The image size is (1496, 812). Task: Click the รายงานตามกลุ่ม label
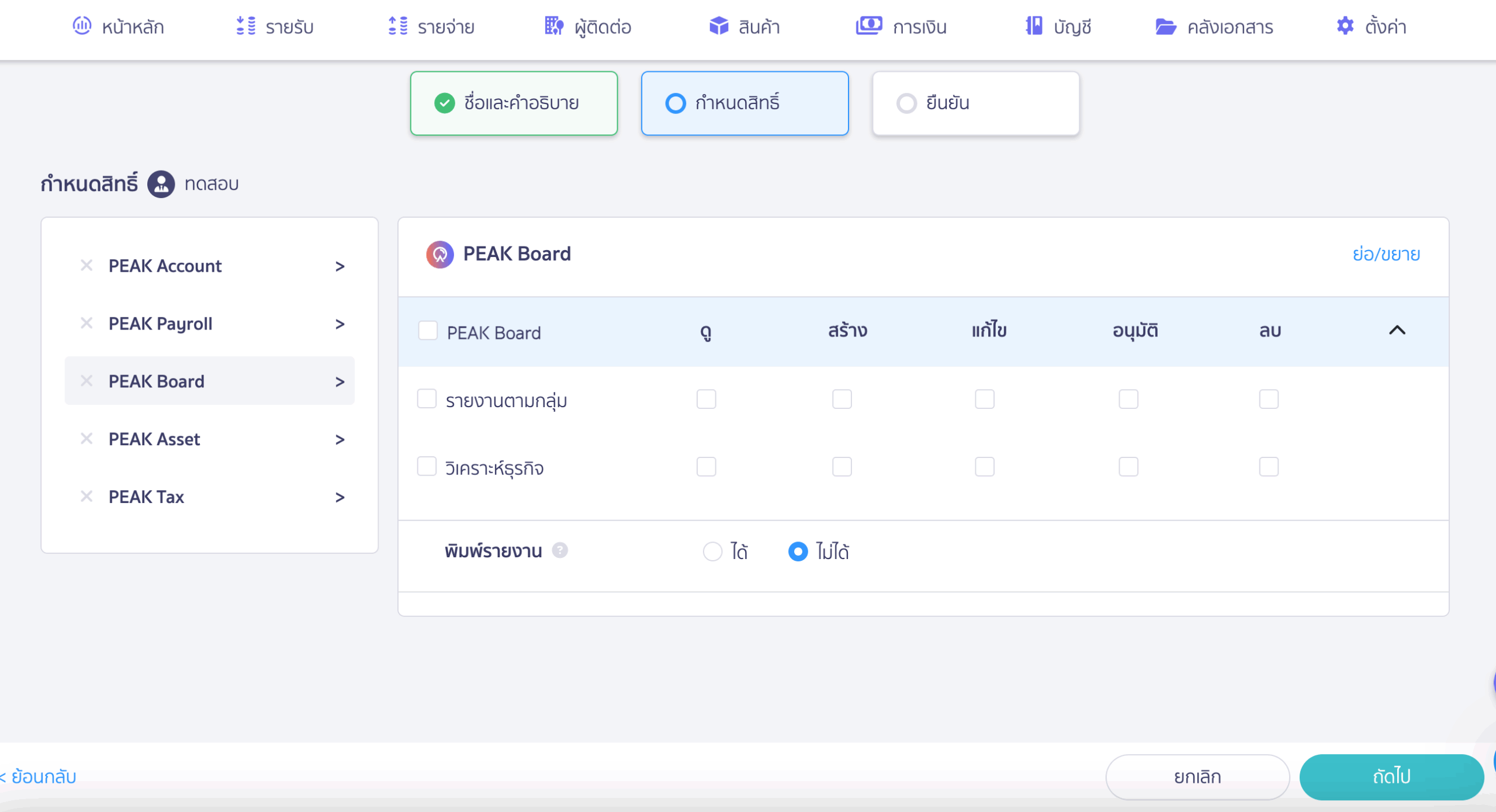[x=506, y=401]
